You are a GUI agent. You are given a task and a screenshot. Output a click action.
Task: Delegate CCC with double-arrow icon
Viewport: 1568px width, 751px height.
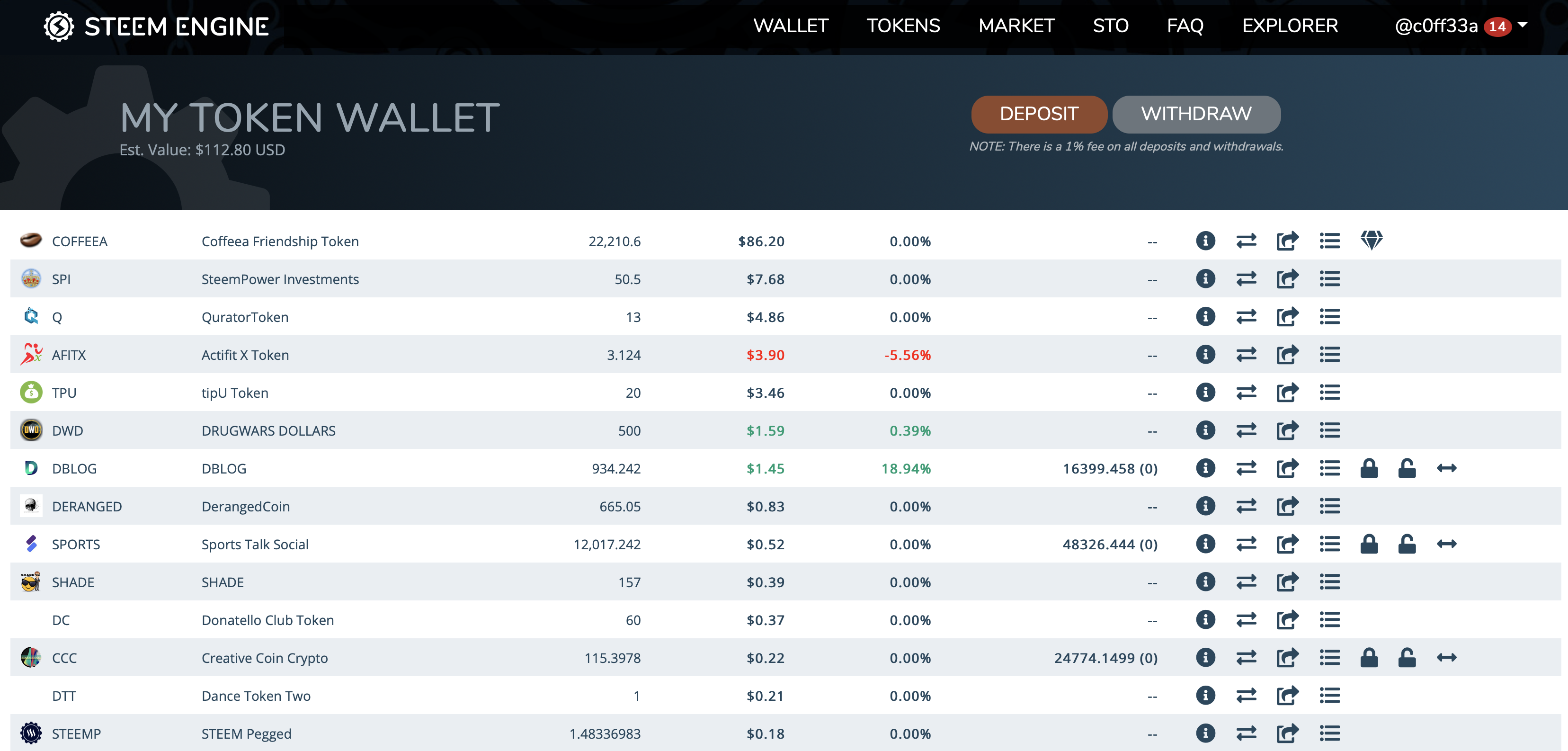coord(1446,657)
